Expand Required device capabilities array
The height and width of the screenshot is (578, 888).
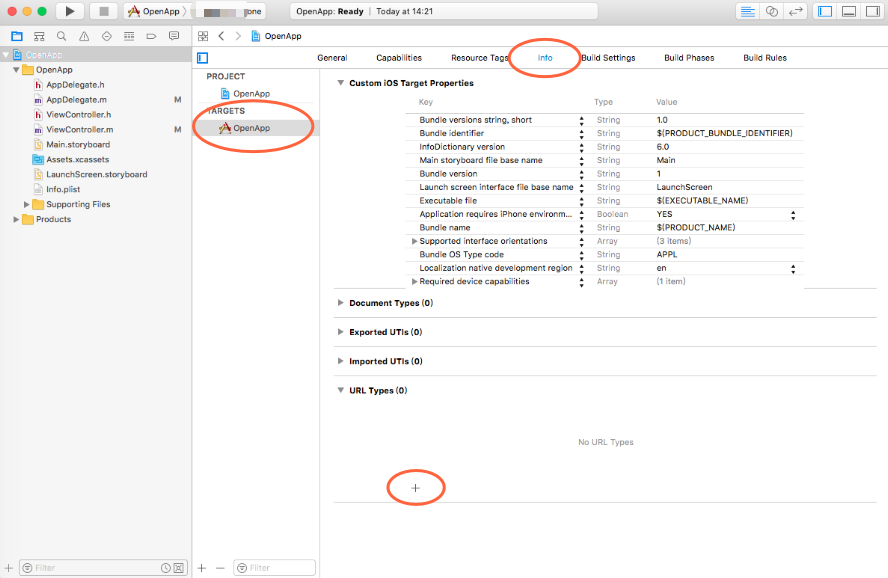point(415,281)
